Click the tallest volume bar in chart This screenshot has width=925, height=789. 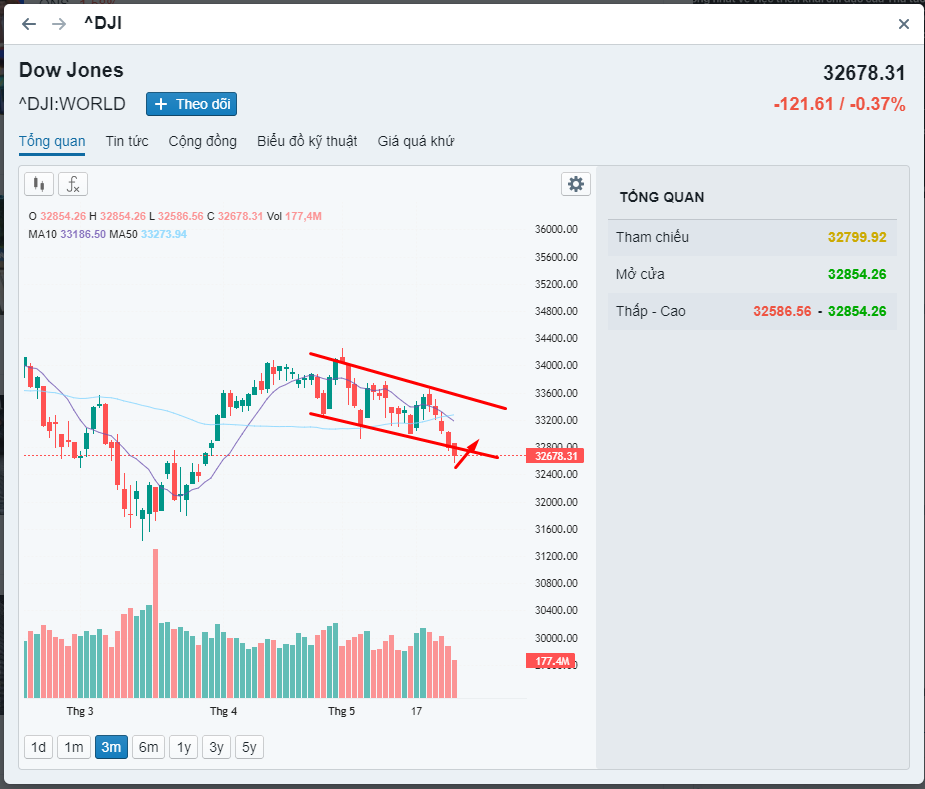(156, 623)
